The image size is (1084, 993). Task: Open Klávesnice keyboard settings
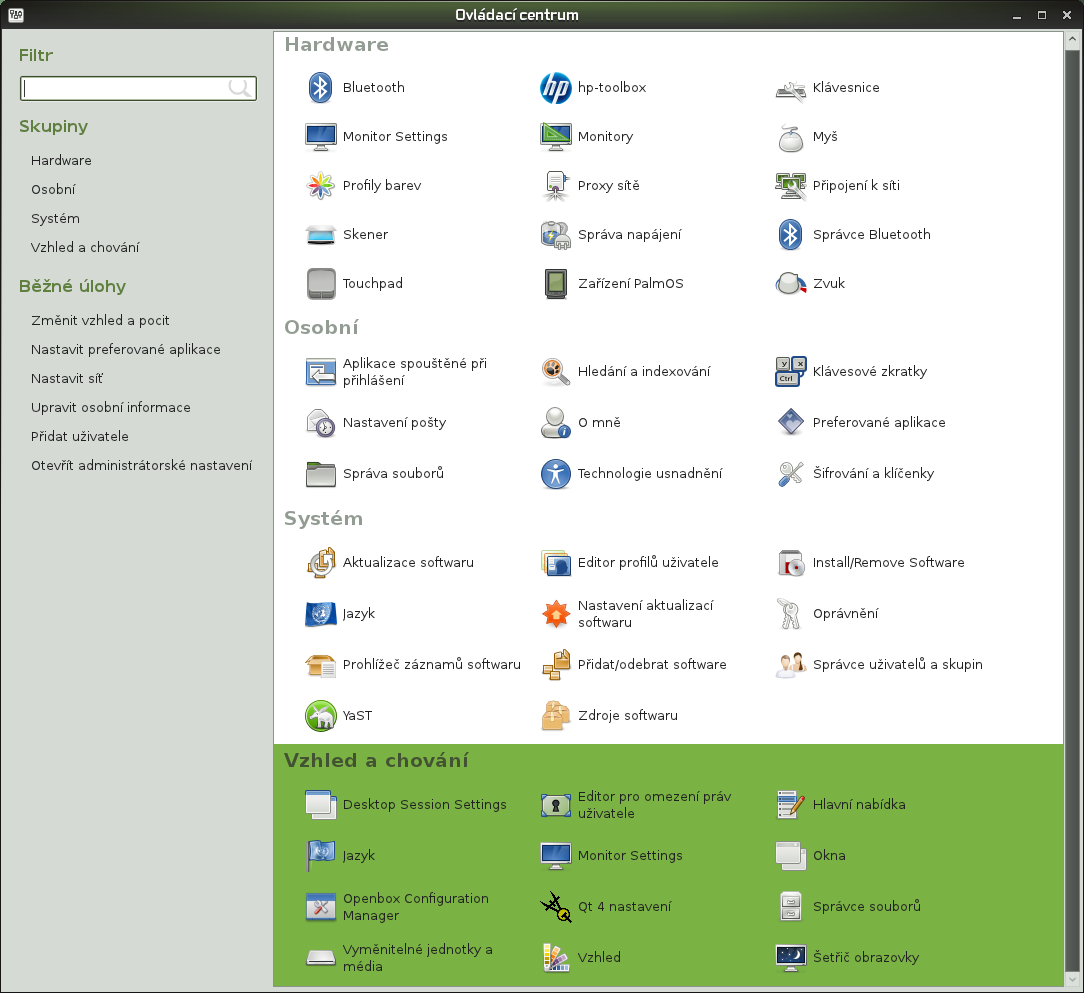coord(790,88)
